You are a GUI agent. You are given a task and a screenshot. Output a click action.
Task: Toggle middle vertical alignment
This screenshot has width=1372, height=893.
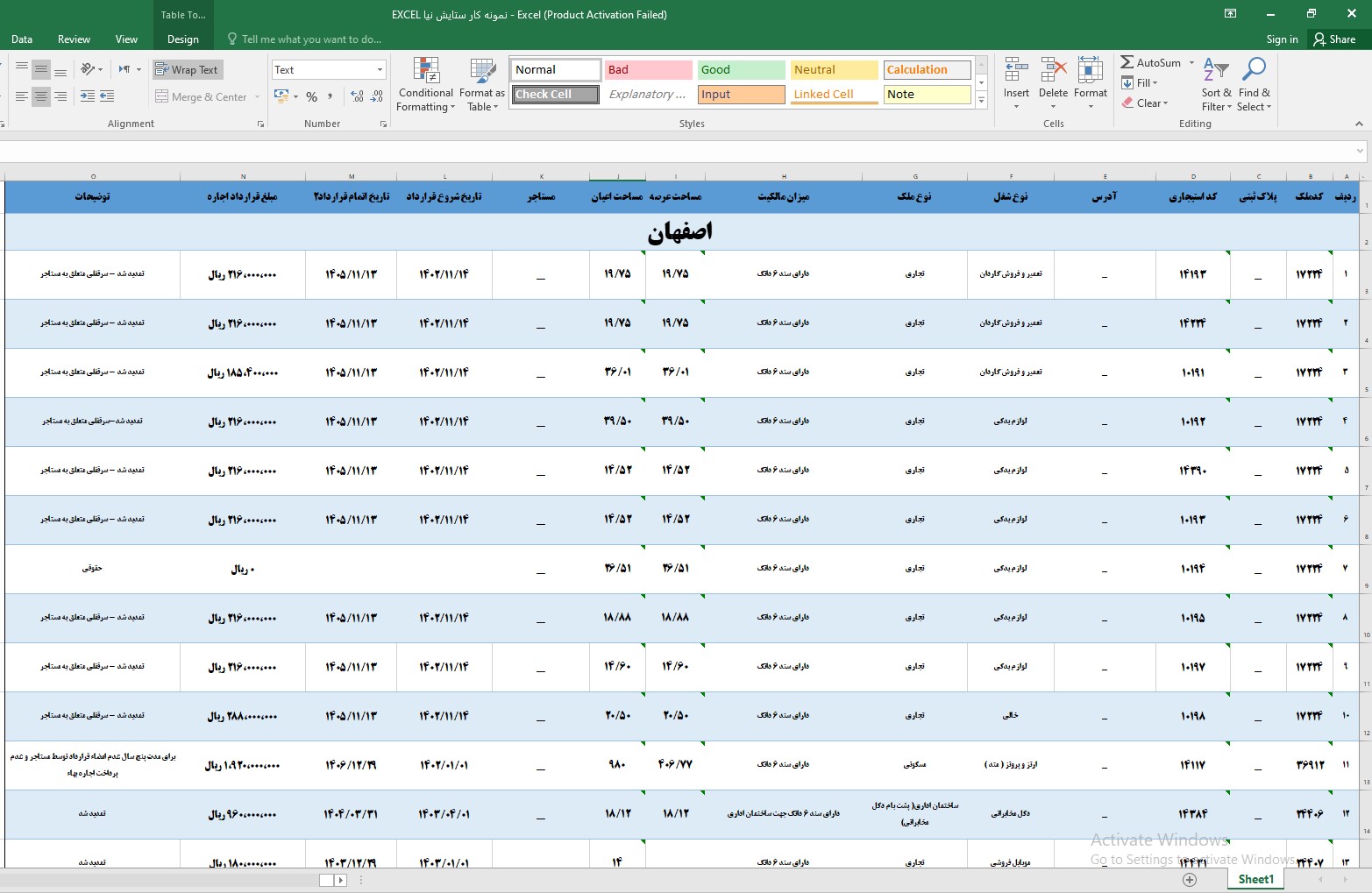pos(41,70)
